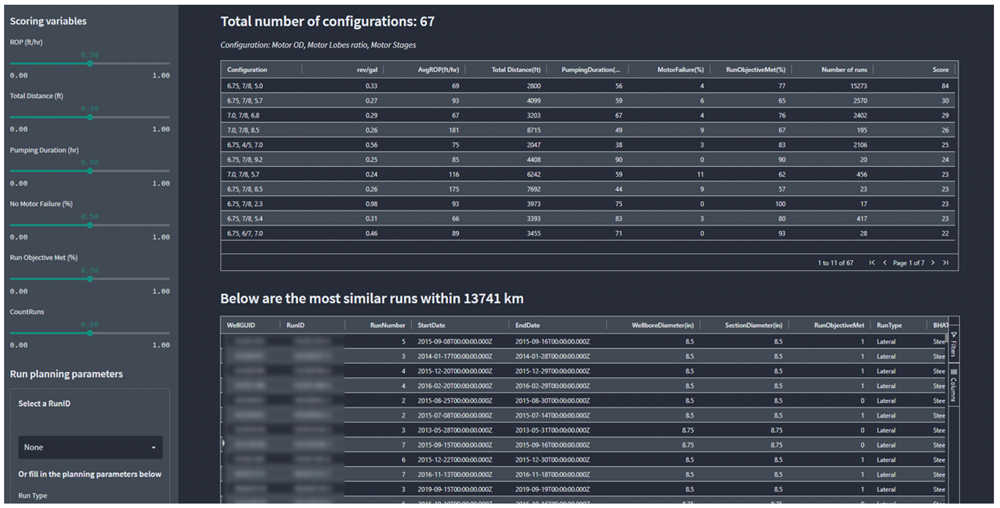Click the RunType column header

click(x=890, y=325)
